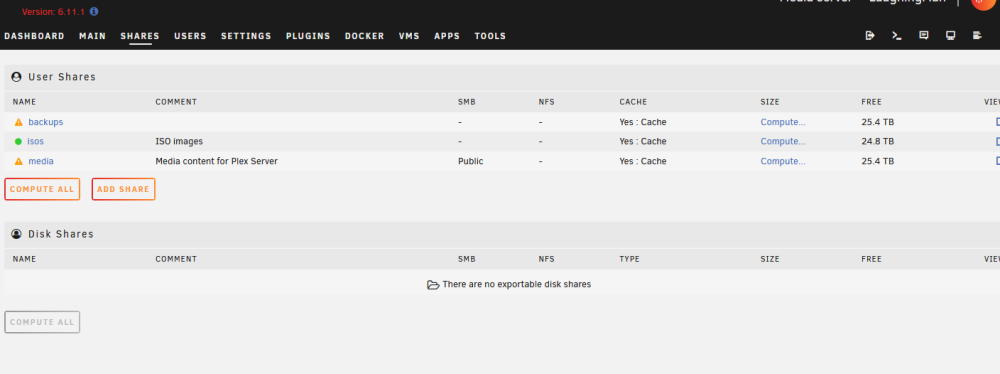Open the feedback speech-bubble icon
1000x374 pixels.
(x=923, y=36)
